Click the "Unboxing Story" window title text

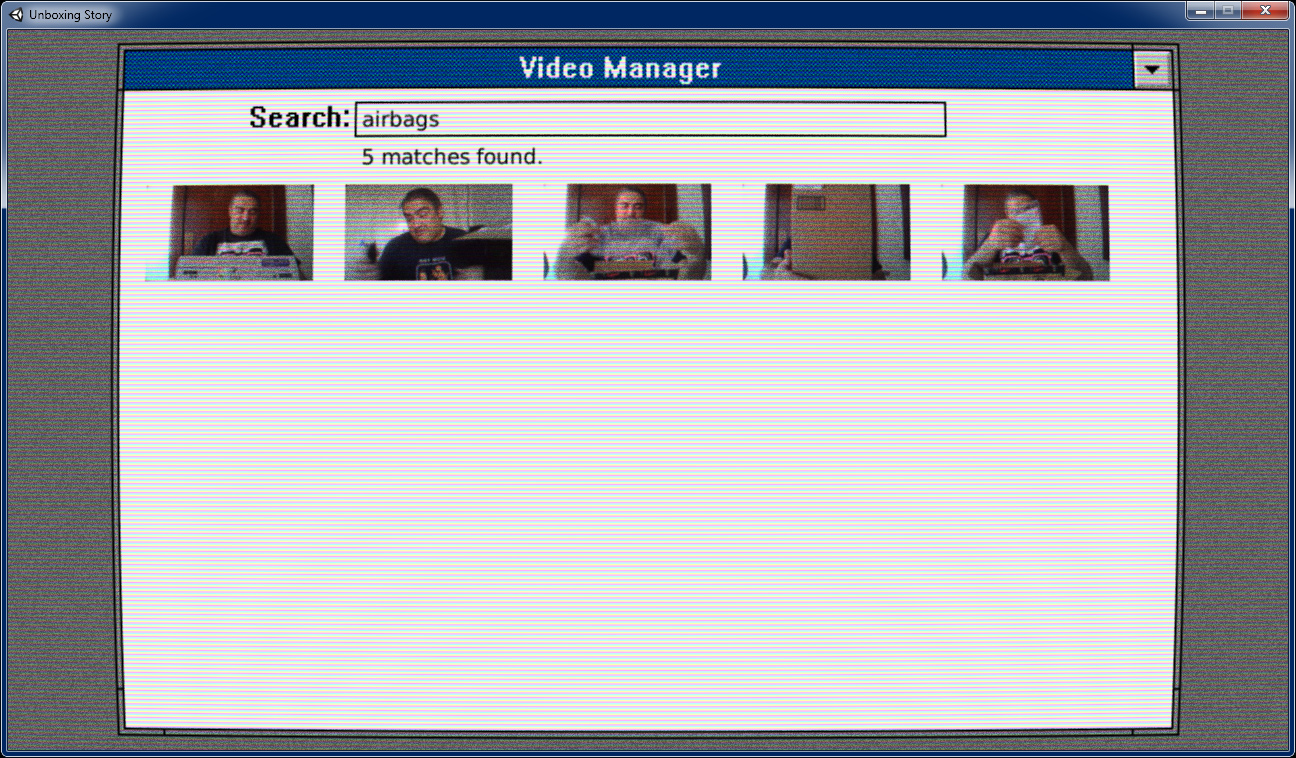tap(70, 15)
